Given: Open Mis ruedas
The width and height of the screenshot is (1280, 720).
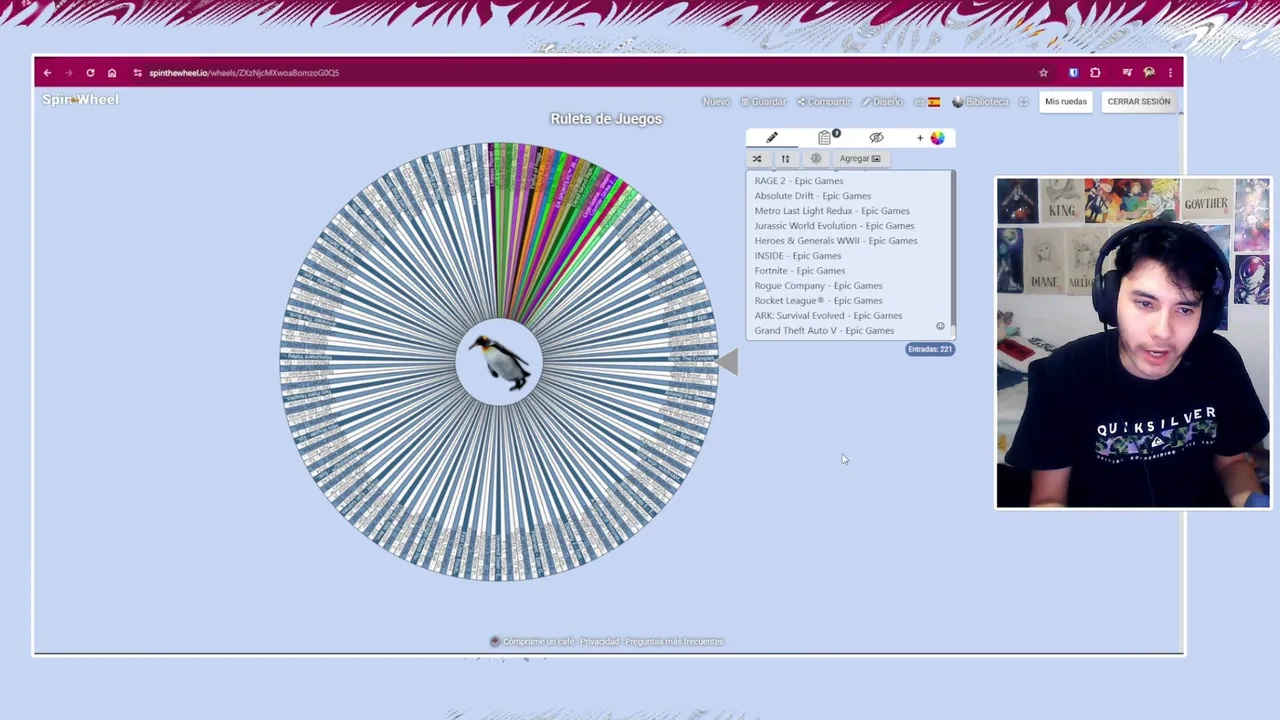Looking at the screenshot, I should [1066, 102].
